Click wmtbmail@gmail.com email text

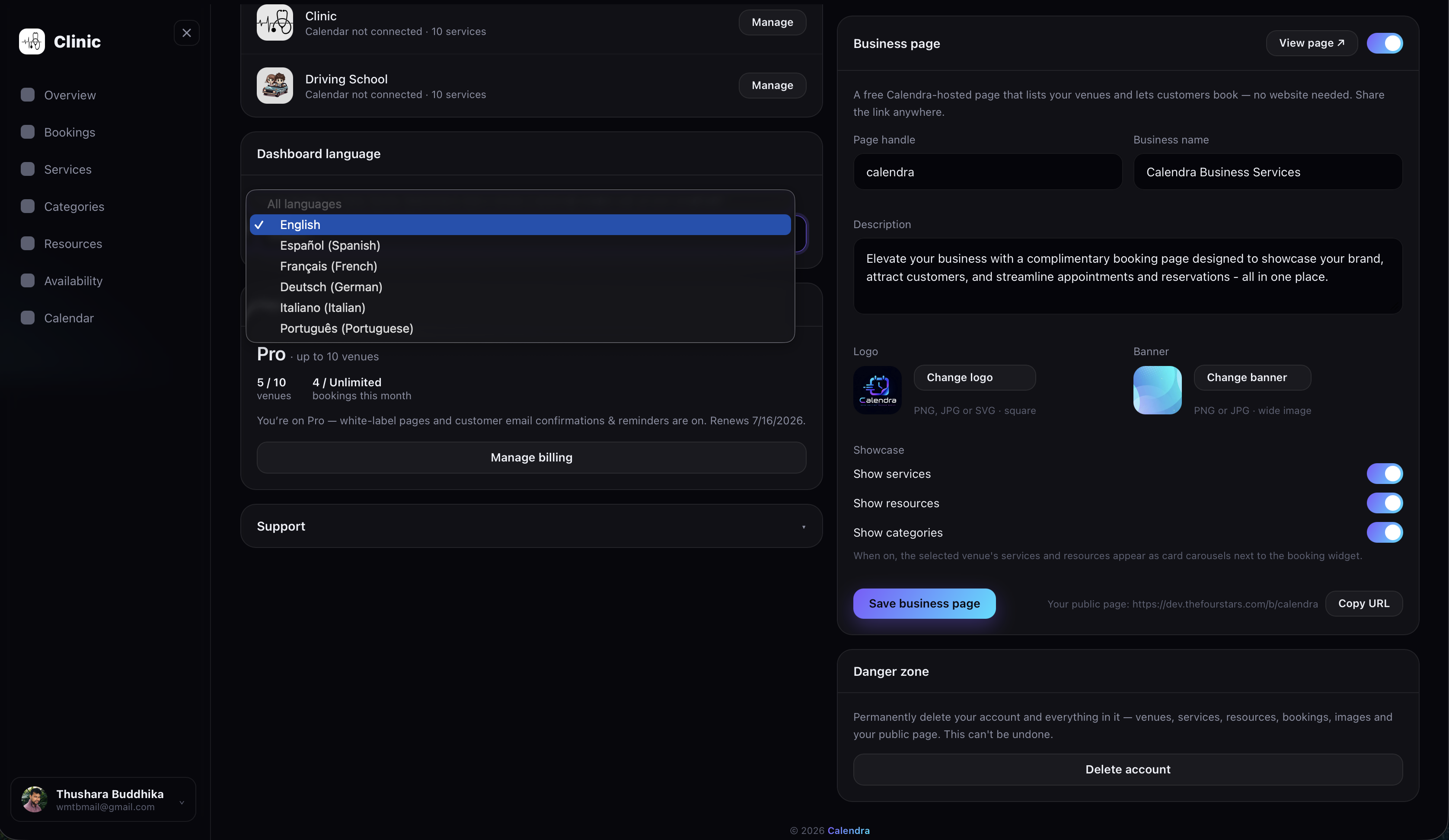click(x=105, y=807)
